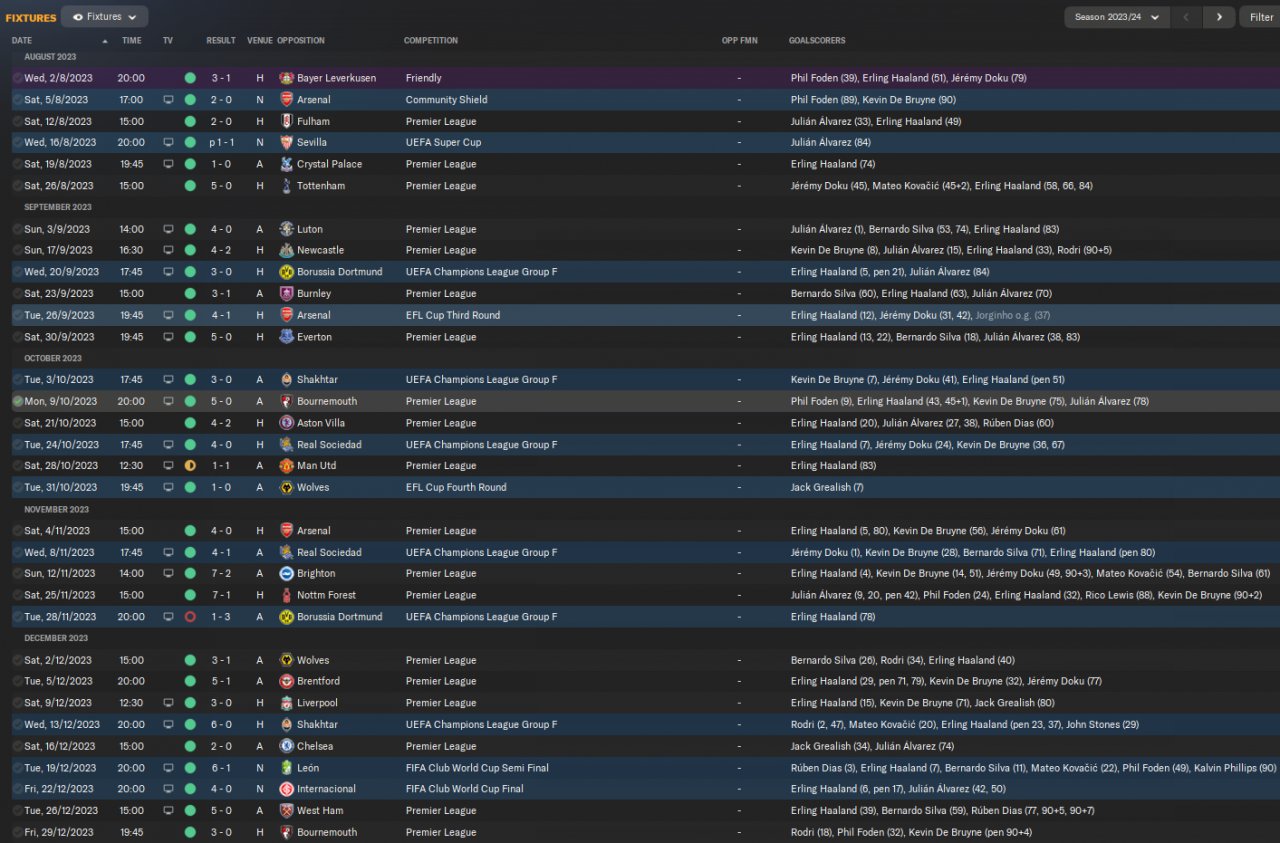Select the row circle beside Sun, 12/11/2023

[17, 574]
